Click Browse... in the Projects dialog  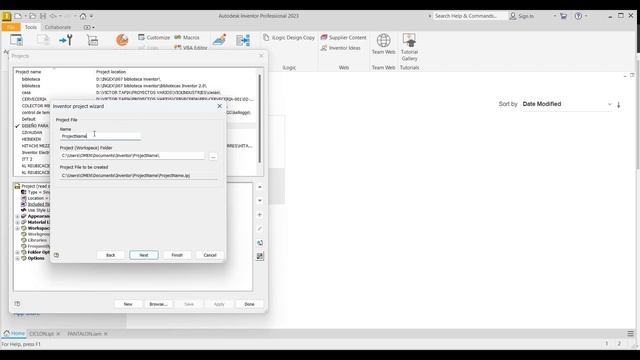pyautogui.click(x=158, y=304)
